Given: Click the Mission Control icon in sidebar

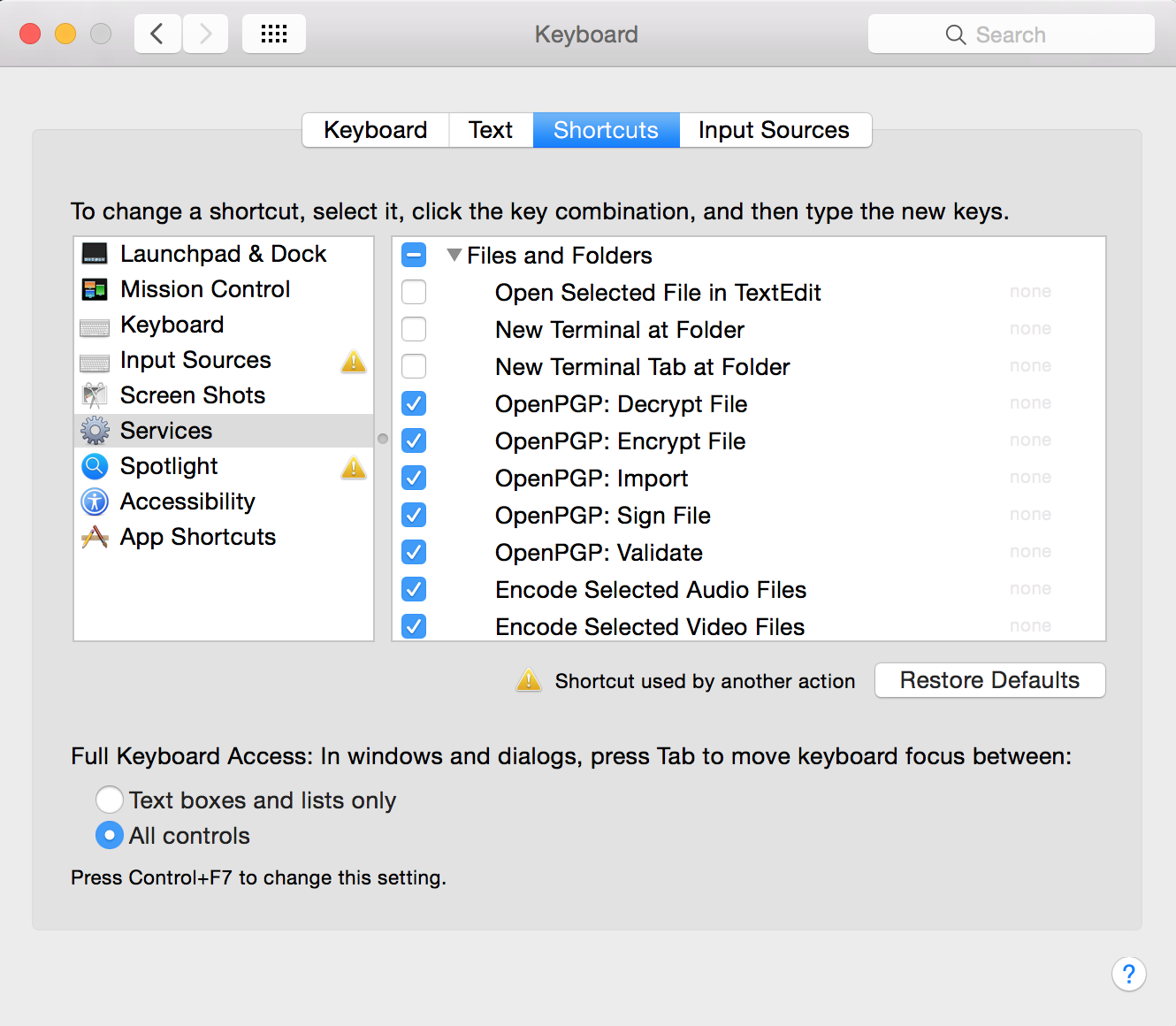Looking at the screenshot, I should click(95, 289).
